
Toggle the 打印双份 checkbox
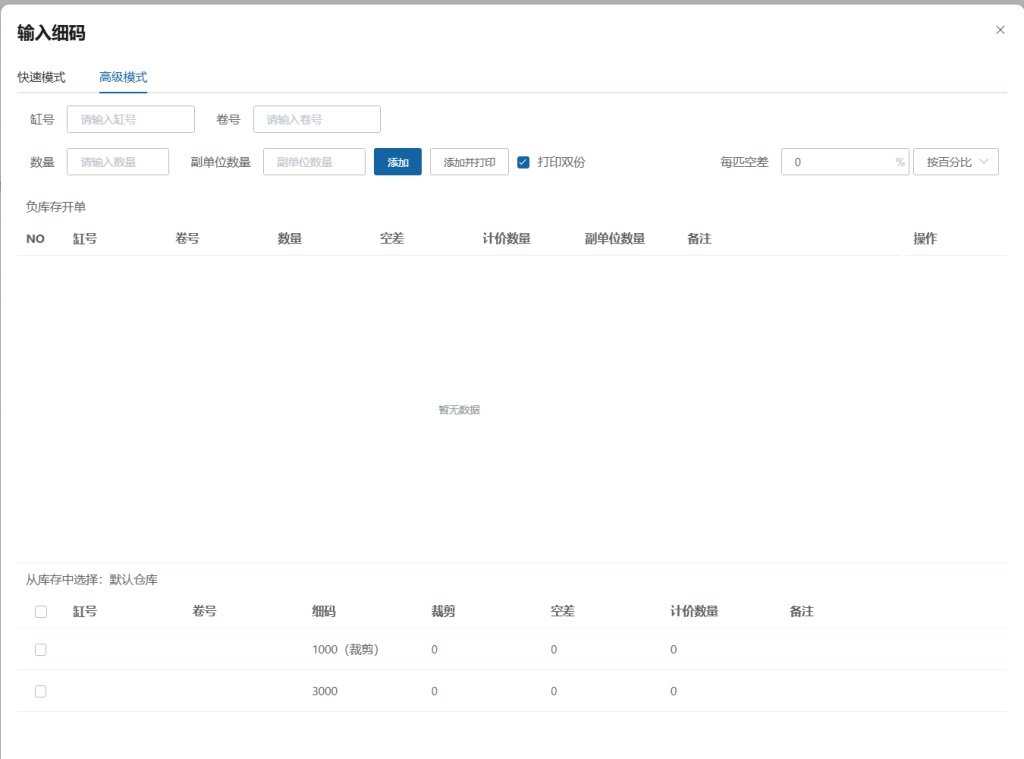click(x=523, y=162)
